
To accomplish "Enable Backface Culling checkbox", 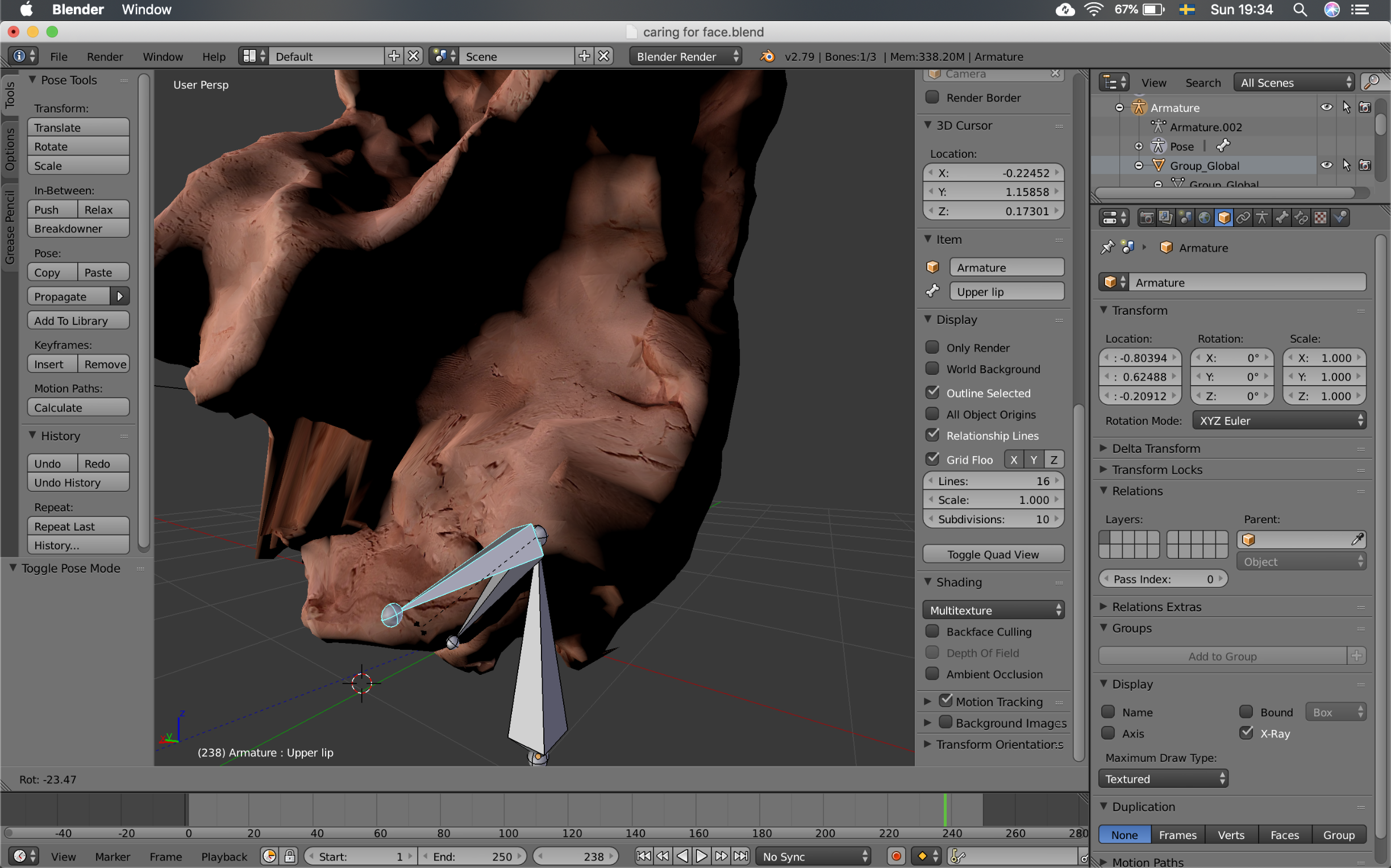I will pyautogui.click(x=932, y=632).
